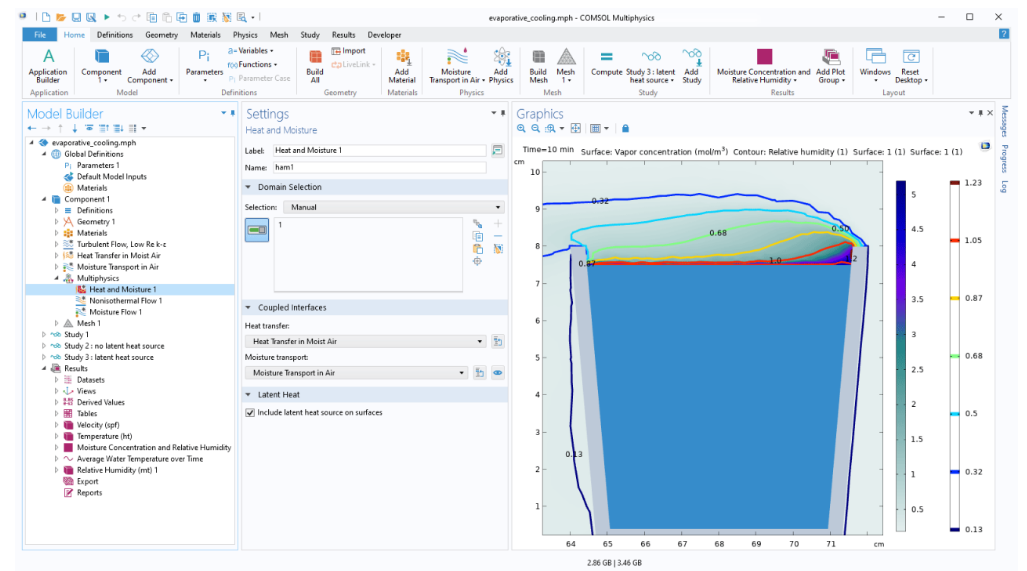Click the relative humidity contour legend
The image size is (1027, 571).
tap(955, 356)
